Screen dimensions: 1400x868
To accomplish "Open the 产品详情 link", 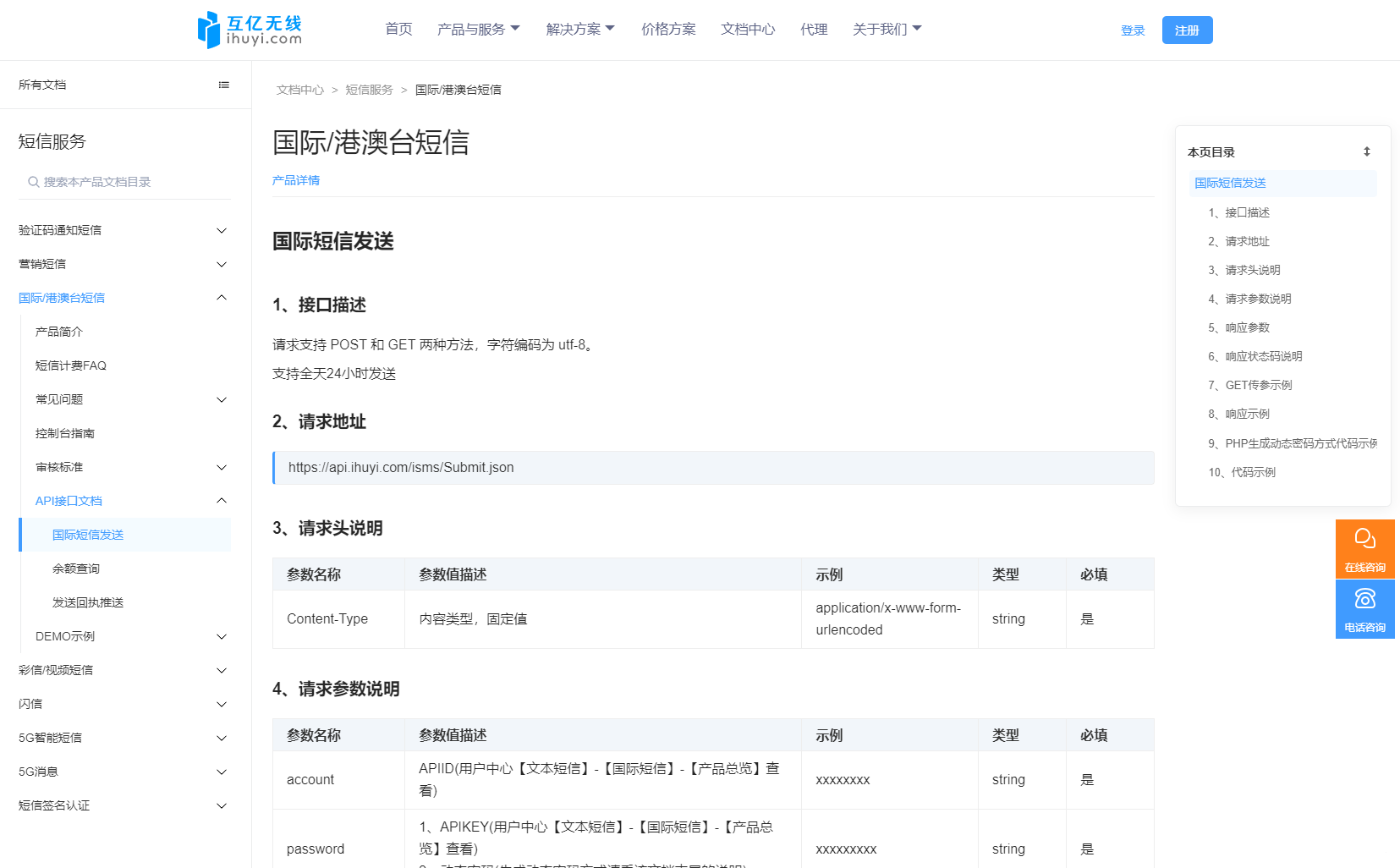I will [295, 180].
